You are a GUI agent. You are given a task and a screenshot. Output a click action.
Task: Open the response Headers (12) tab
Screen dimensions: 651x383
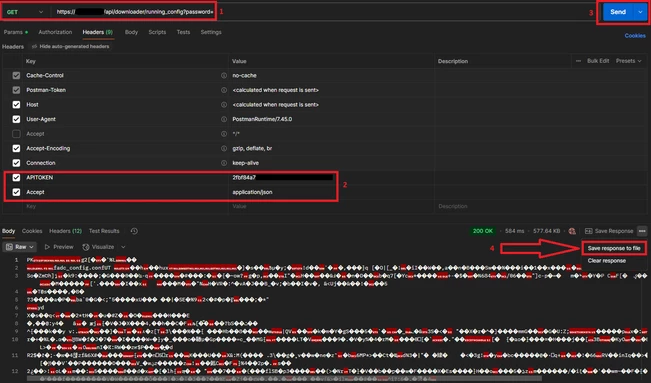click(65, 231)
